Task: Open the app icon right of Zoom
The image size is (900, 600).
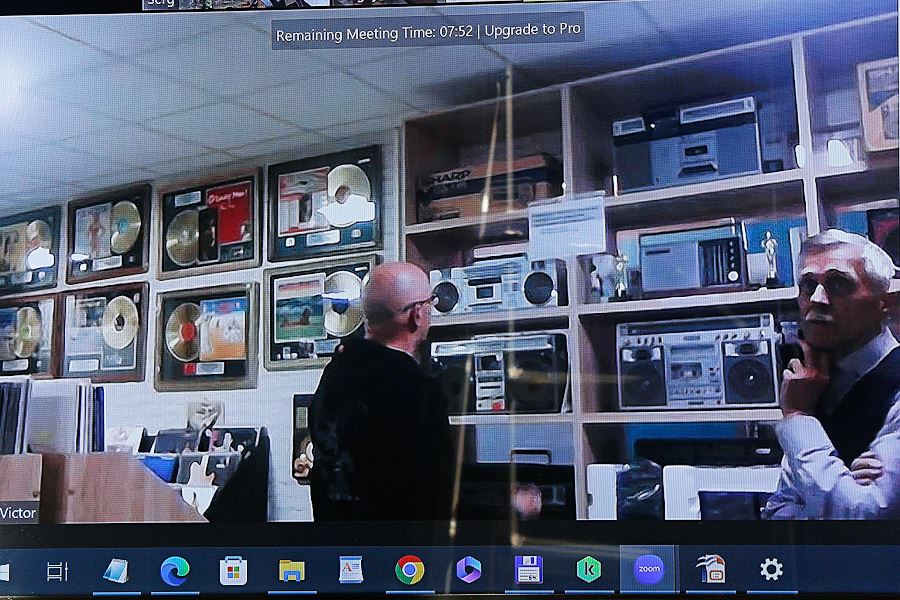Action: 711,568
